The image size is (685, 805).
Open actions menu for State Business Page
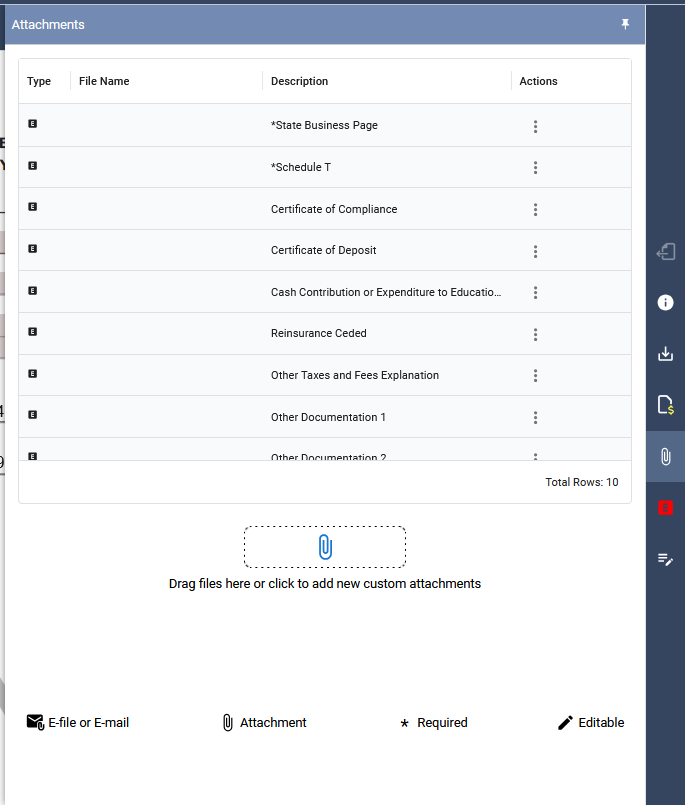[535, 126]
